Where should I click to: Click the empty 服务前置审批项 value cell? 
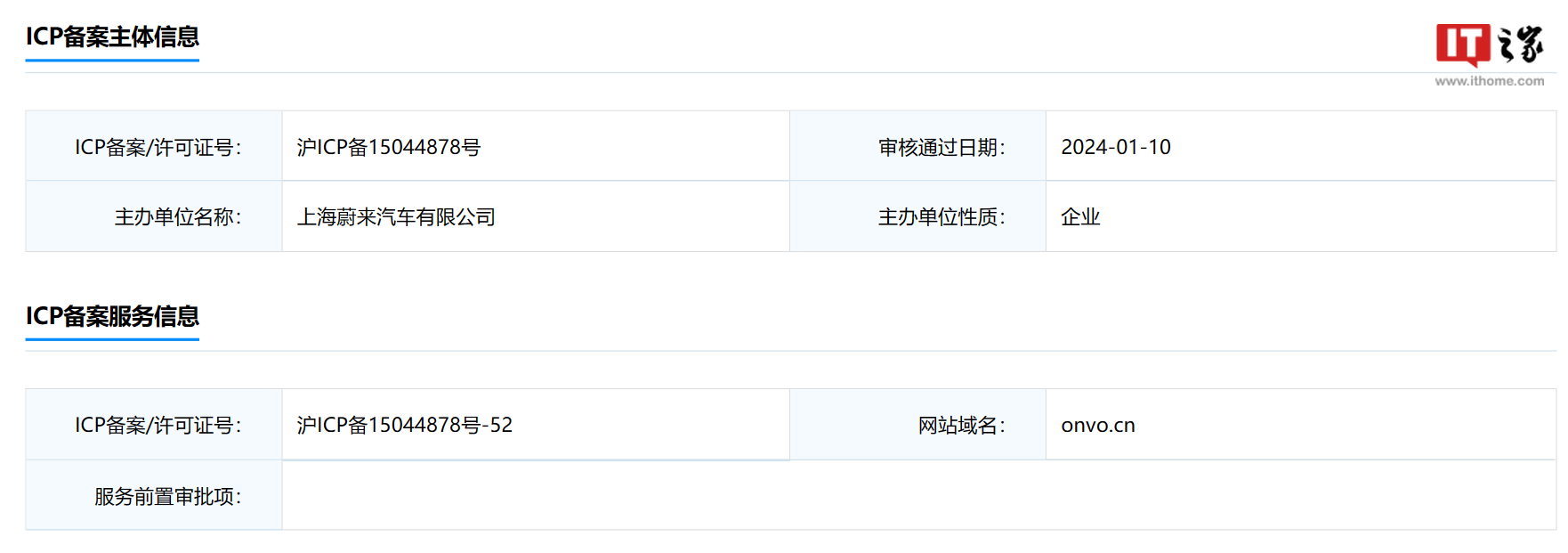[917, 496]
